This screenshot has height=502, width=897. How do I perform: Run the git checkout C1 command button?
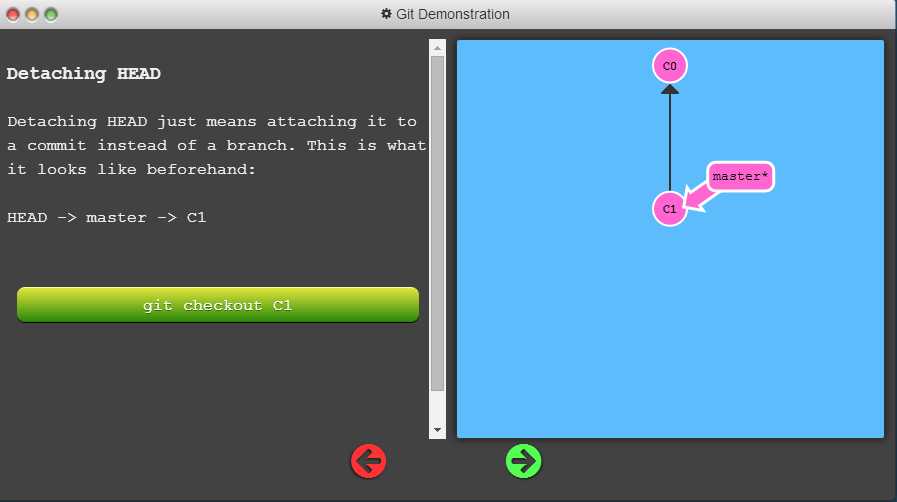click(x=218, y=305)
